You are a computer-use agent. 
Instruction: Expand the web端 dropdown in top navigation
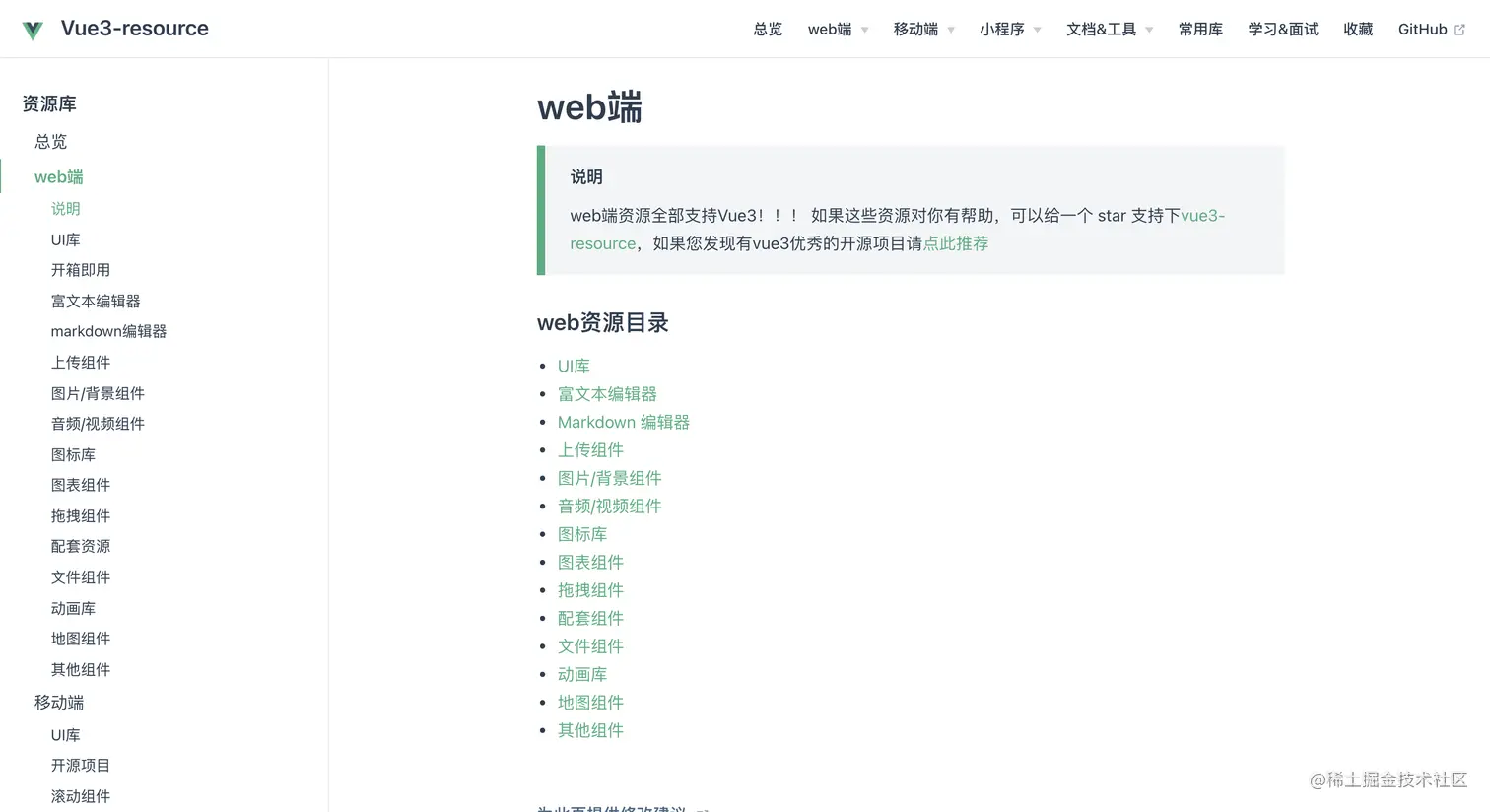tap(839, 30)
